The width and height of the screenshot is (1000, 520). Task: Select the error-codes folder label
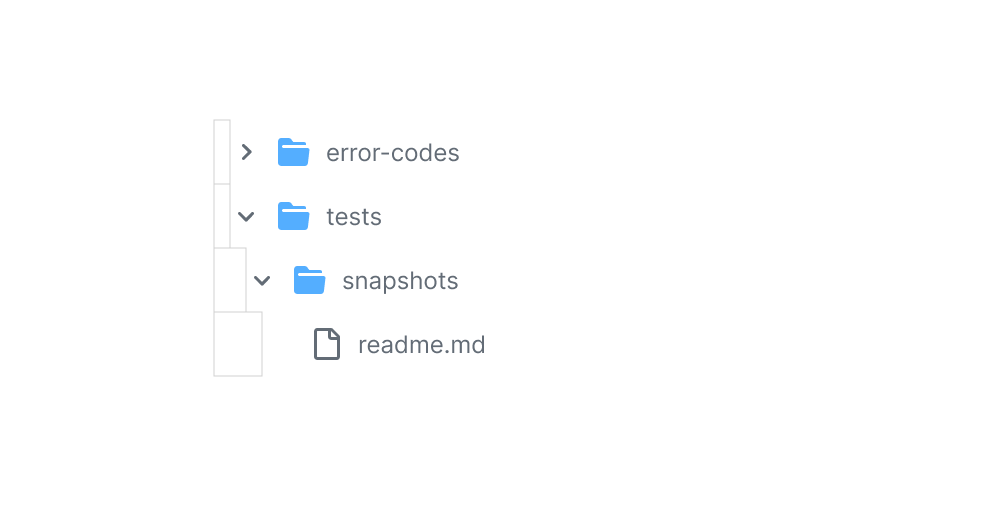(392, 153)
